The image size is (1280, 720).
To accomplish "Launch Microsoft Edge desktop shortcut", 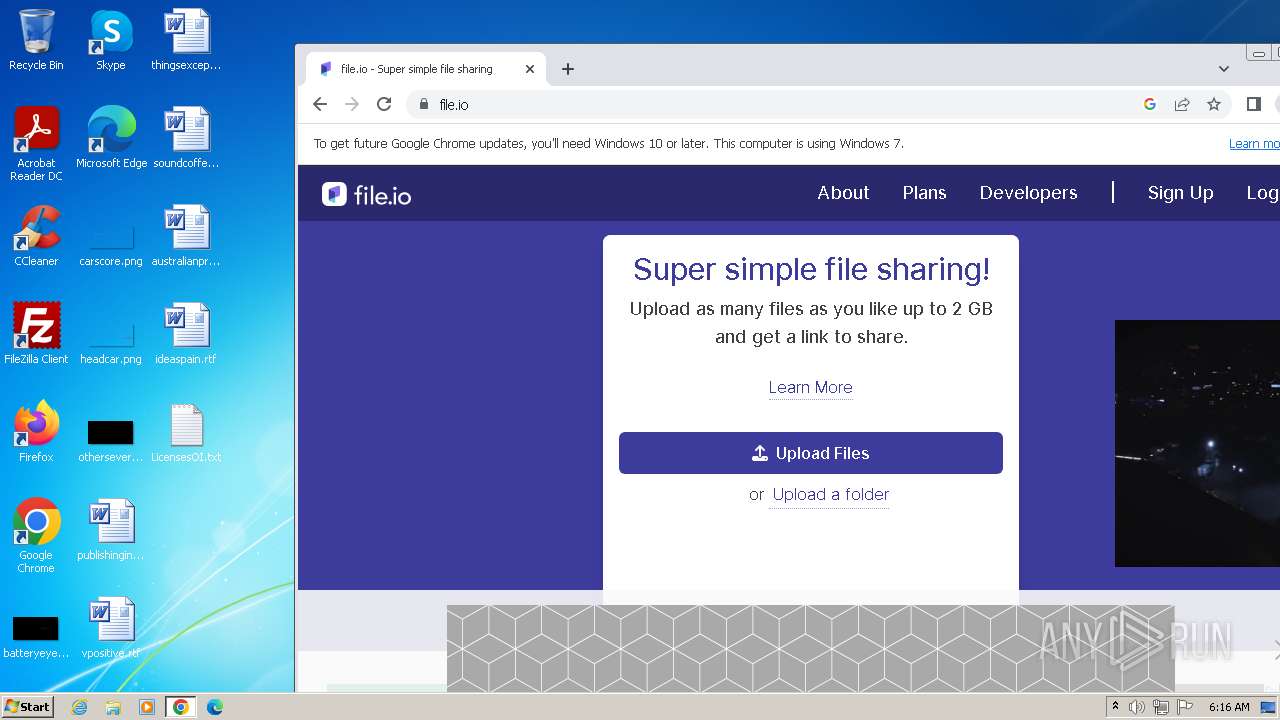I will coord(111,138).
